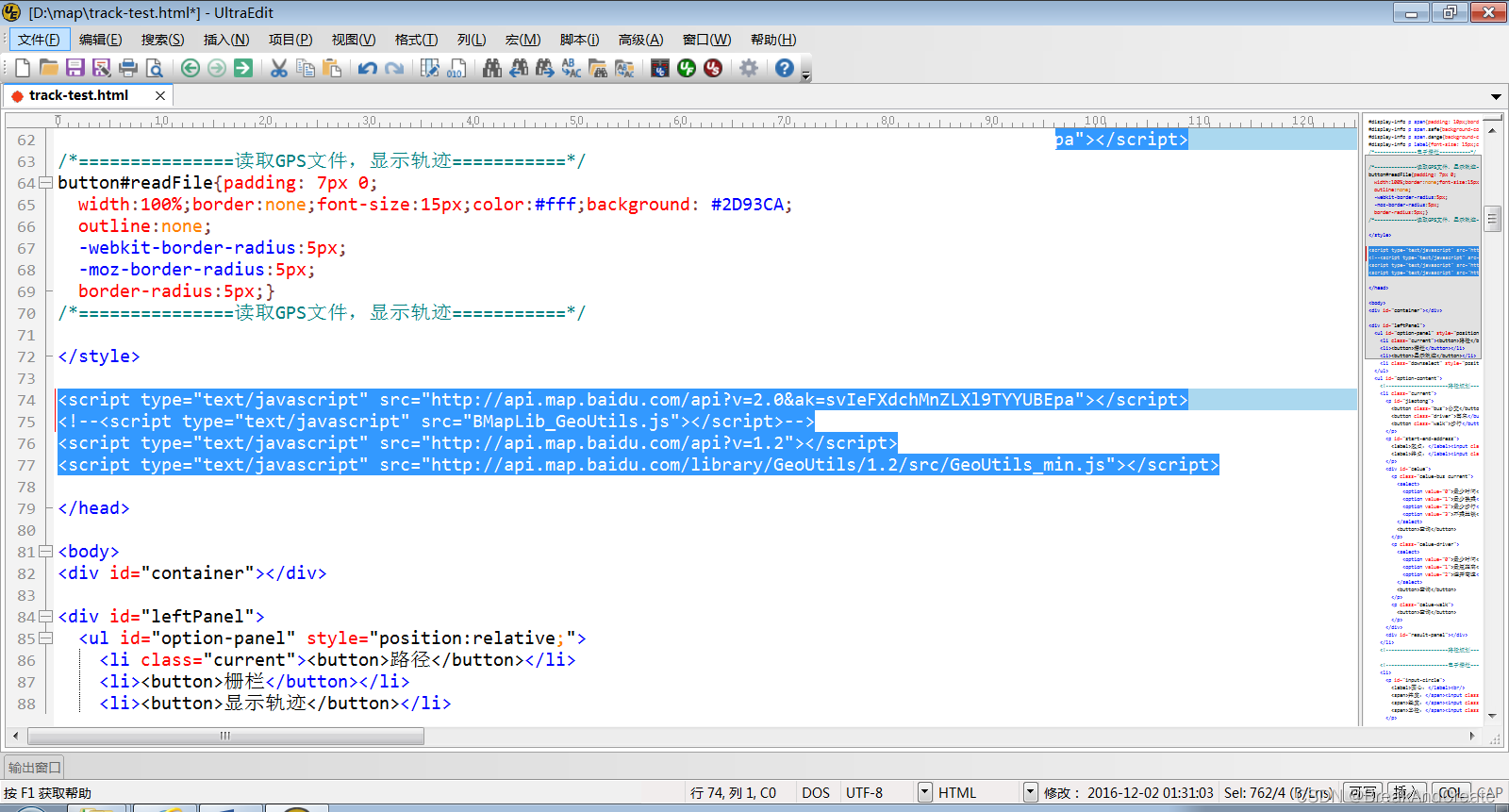Collapse code fold at line 64

45,183
